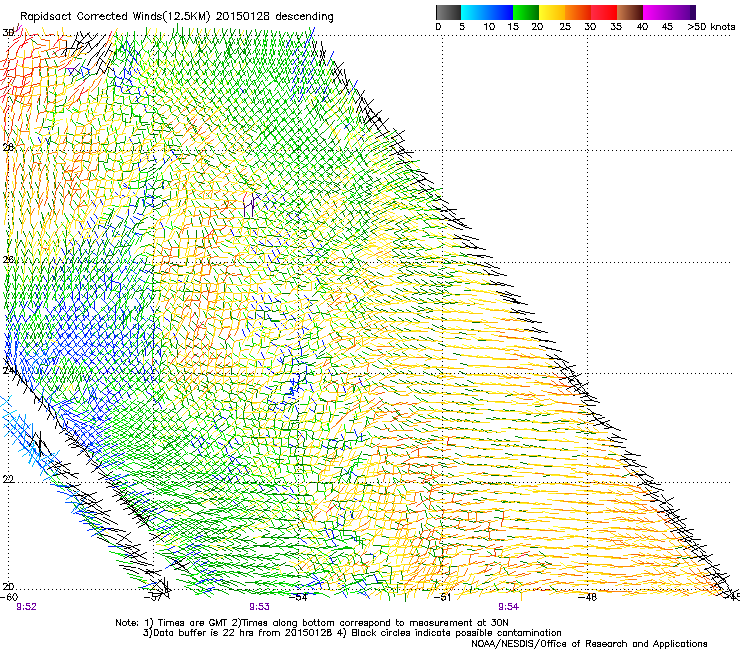Image resolution: width=740 pixels, height=650 pixels.
Task: Click the longitude label '-54'
Action: point(298,597)
